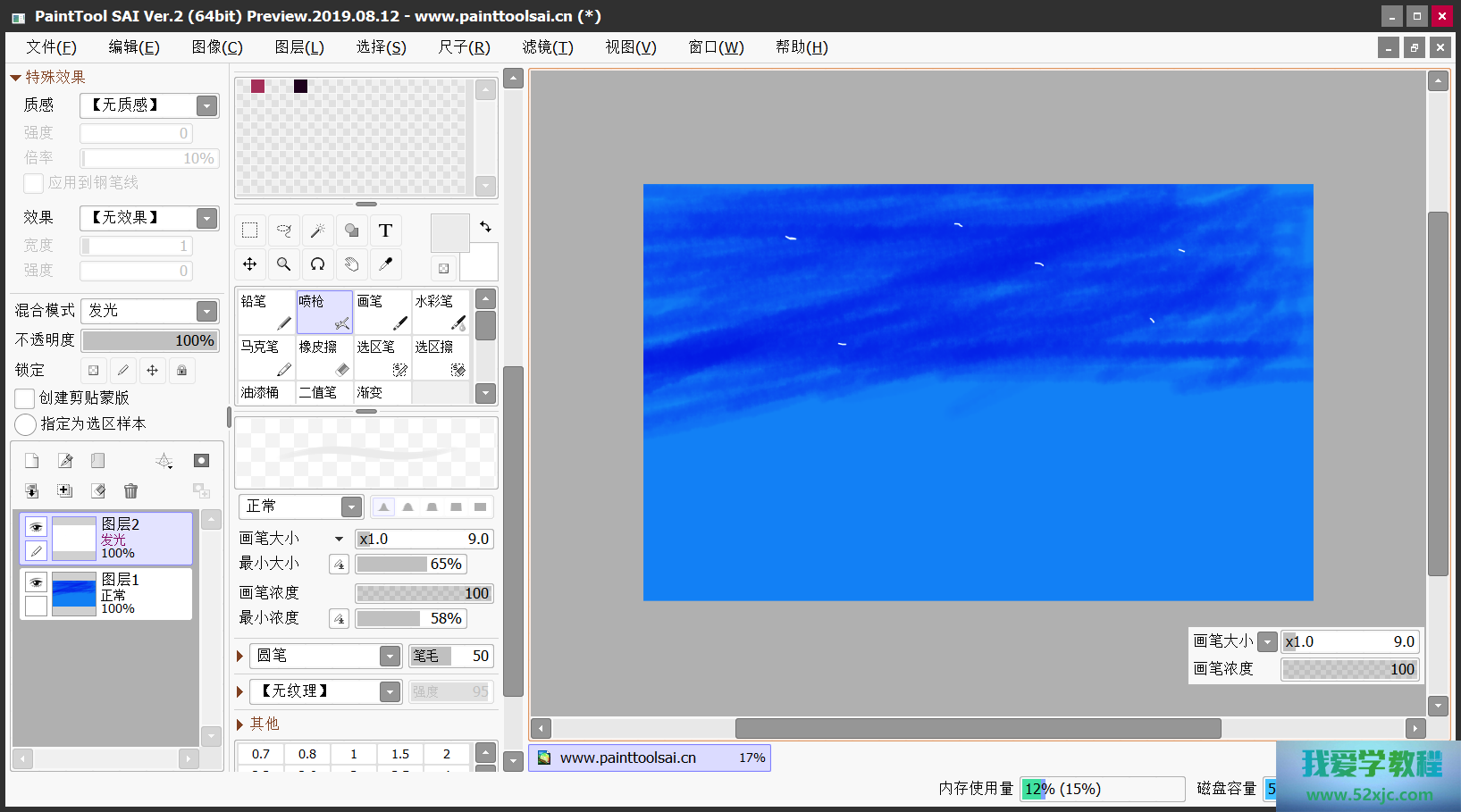Hide 图层1 using its eye icon
Screen dimensions: 1461x812
(36, 582)
